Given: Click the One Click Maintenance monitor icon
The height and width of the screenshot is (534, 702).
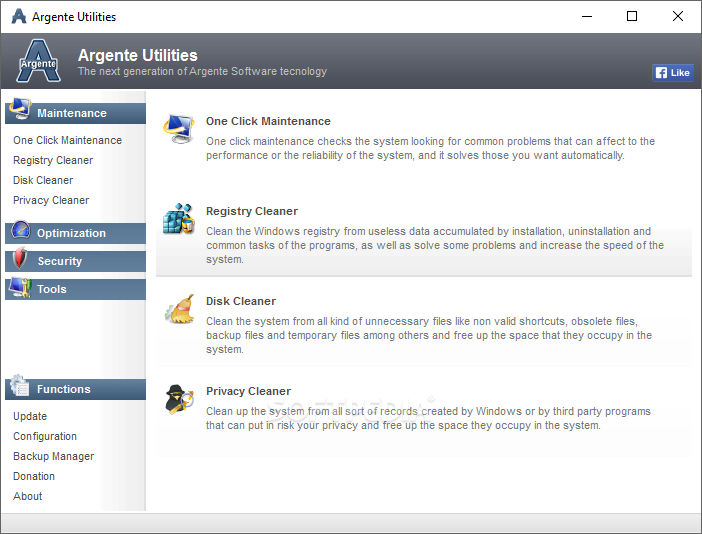Looking at the screenshot, I should click(x=179, y=129).
